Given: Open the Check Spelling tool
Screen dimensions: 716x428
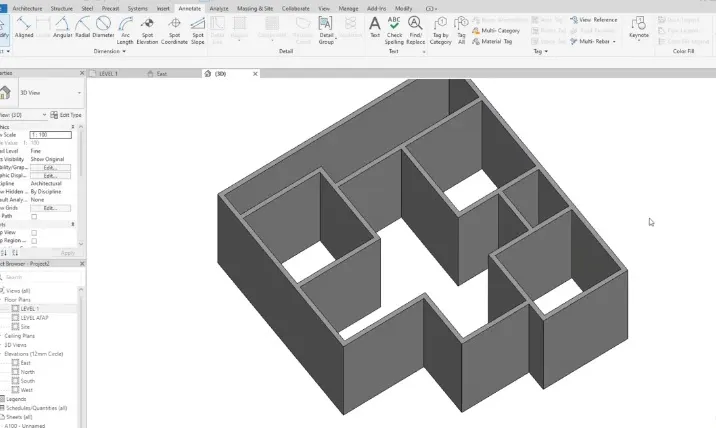Looking at the screenshot, I should (394, 28).
